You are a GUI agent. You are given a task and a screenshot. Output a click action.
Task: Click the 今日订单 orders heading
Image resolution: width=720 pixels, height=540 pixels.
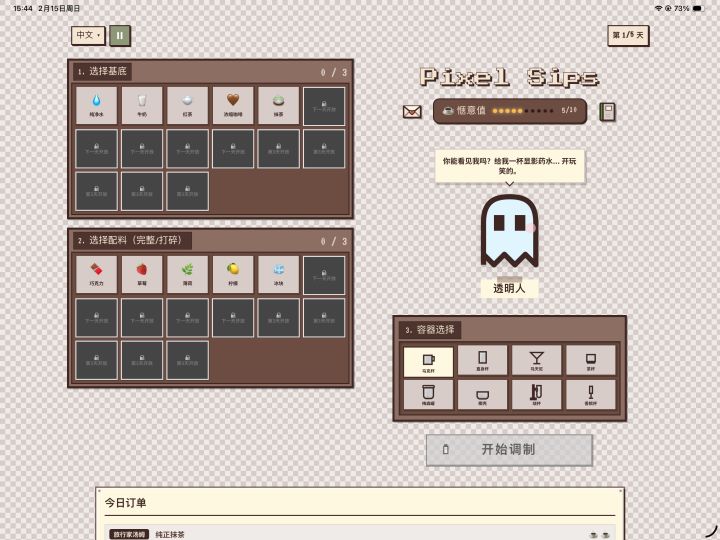coord(125,503)
